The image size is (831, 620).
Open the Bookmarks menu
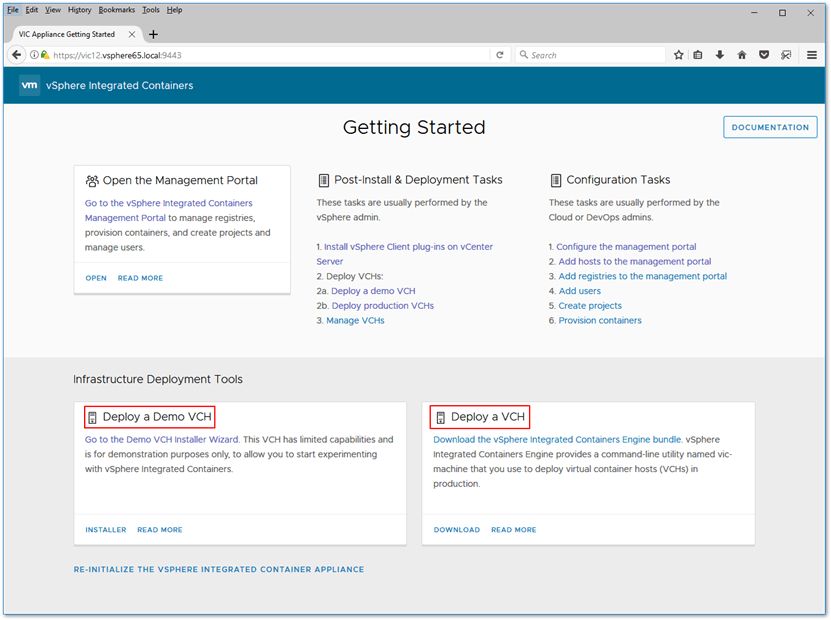(x=117, y=10)
